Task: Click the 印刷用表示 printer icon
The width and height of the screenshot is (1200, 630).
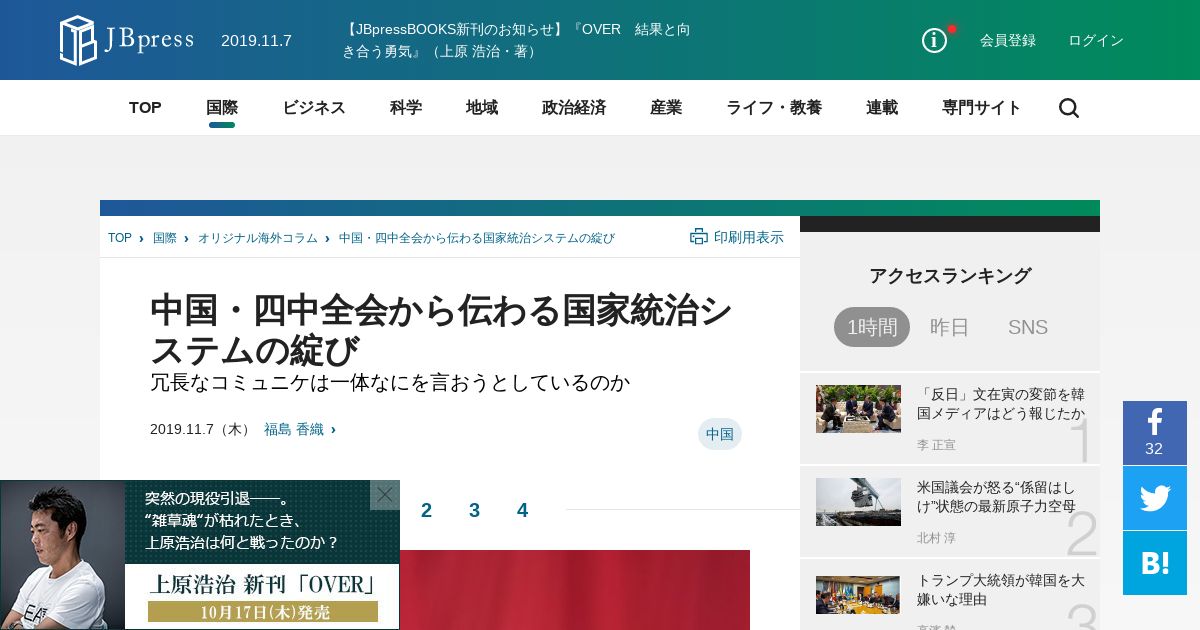Action: click(x=699, y=236)
